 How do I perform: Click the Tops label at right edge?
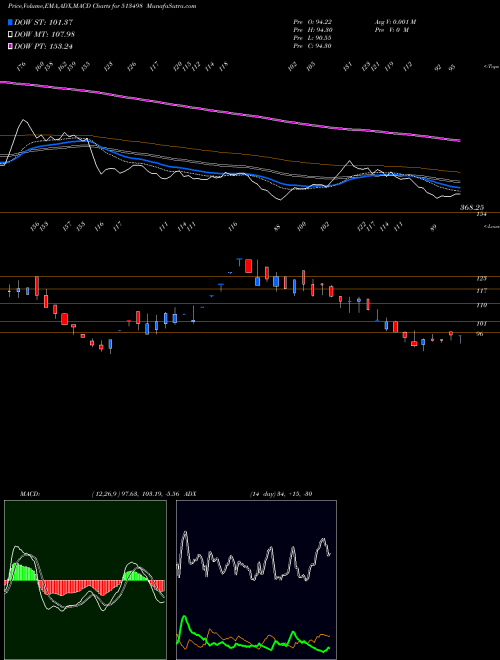(x=491, y=67)
